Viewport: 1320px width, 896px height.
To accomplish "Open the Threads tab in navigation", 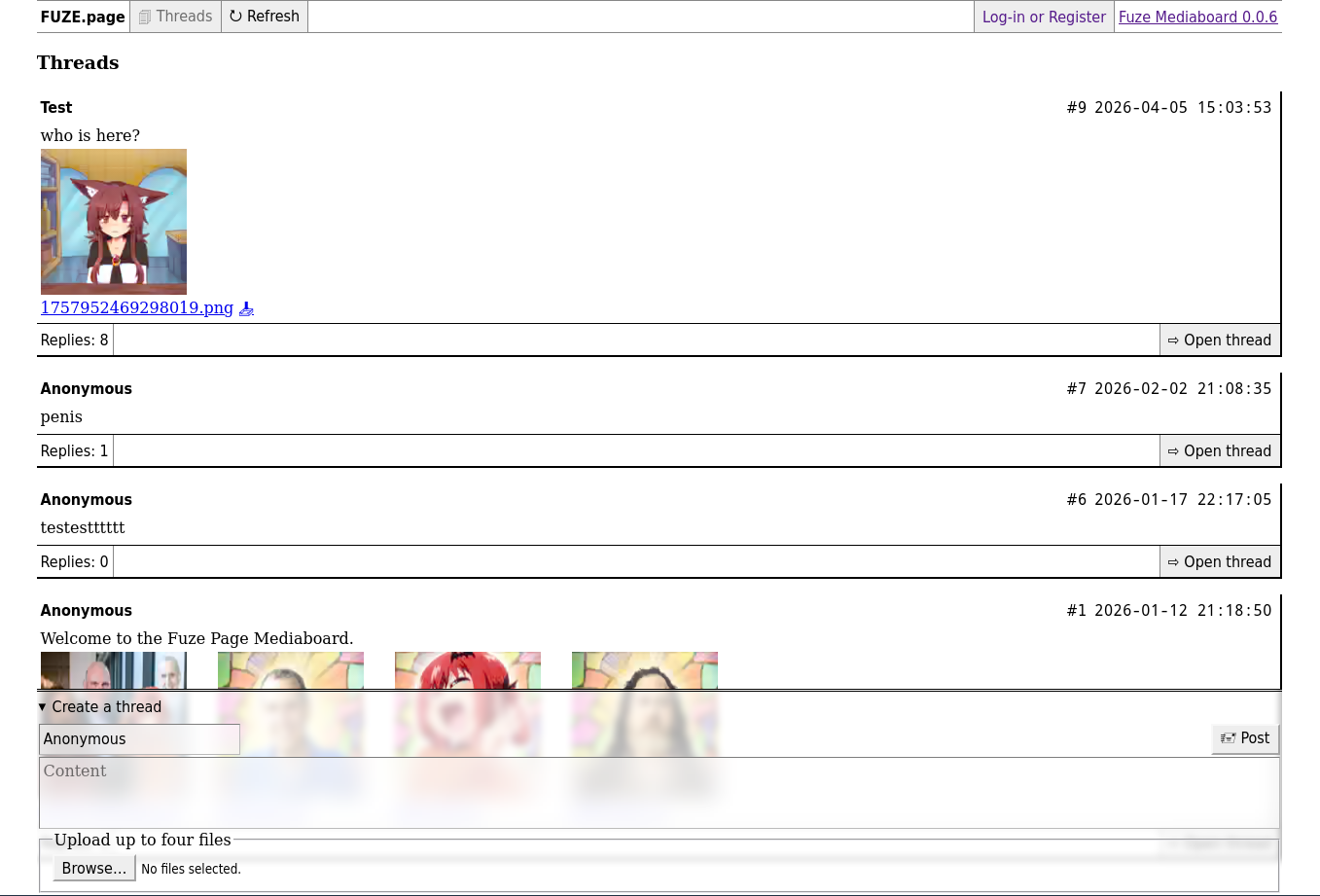I will click(x=176, y=17).
